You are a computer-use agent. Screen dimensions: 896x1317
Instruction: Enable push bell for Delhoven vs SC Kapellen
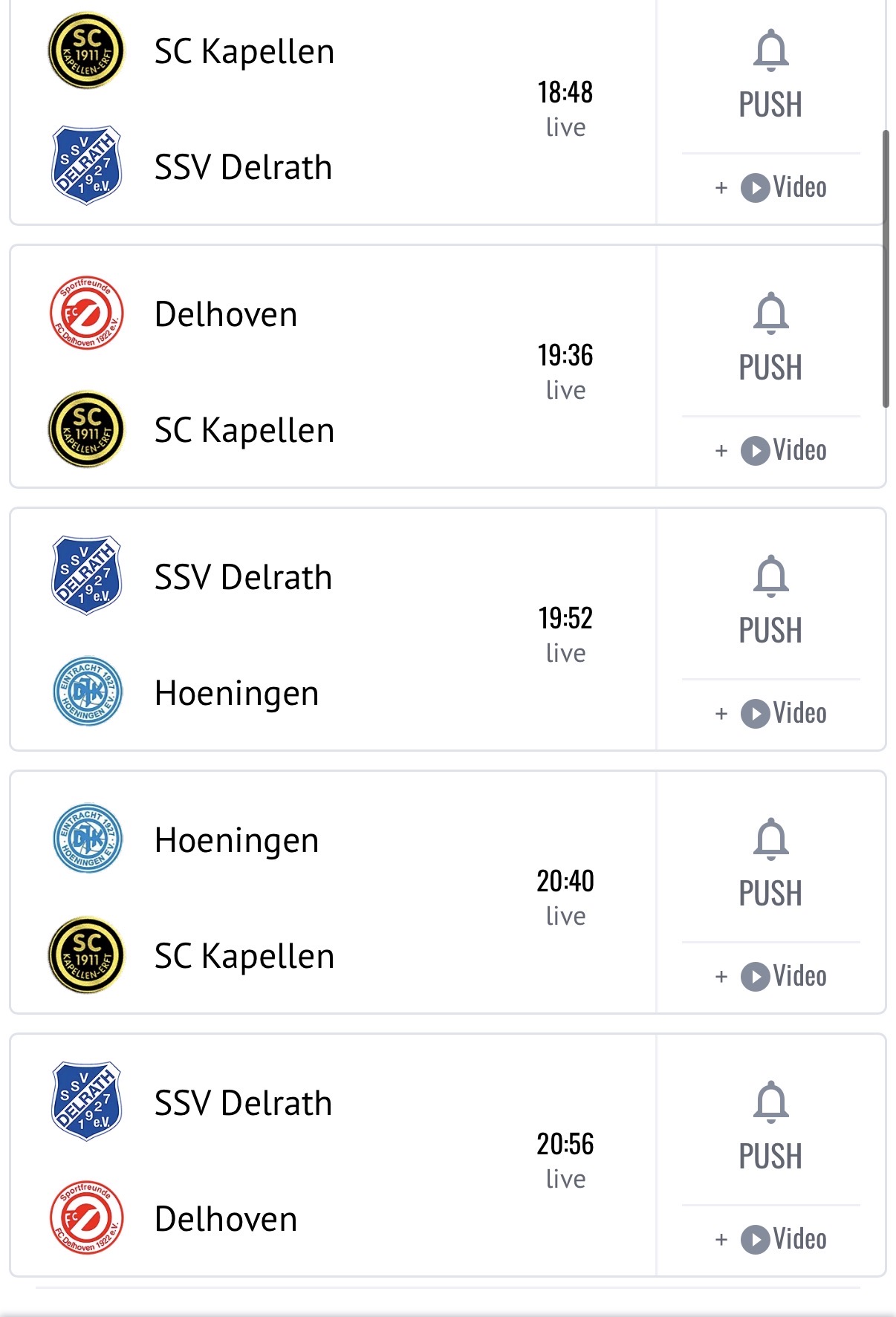point(770,313)
